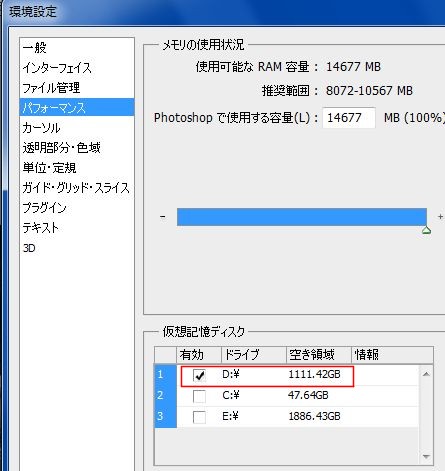
Task: Enable the C:¥ scratch disk checkbox
Action: tap(199, 396)
